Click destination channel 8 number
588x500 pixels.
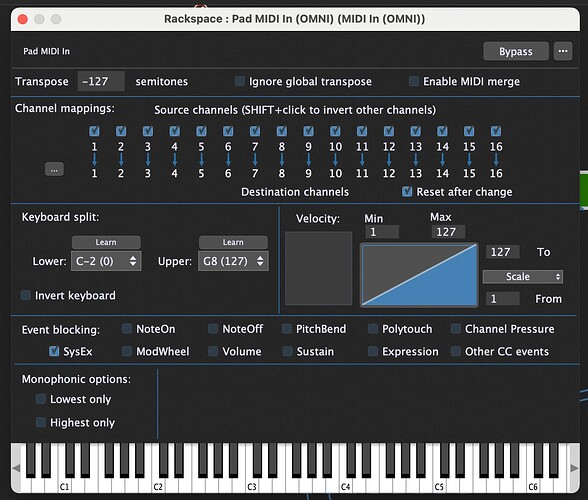pos(282,173)
